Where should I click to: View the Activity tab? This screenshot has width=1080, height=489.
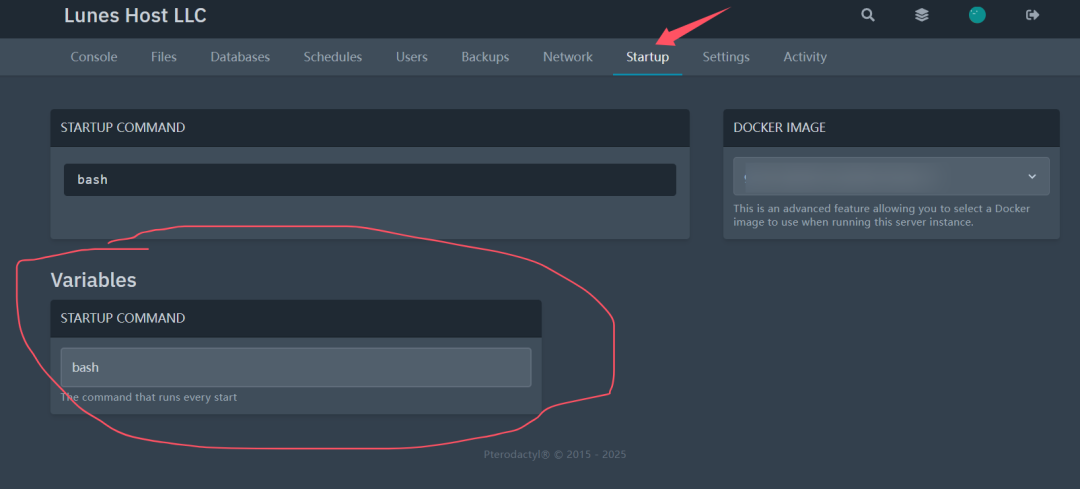tap(805, 57)
